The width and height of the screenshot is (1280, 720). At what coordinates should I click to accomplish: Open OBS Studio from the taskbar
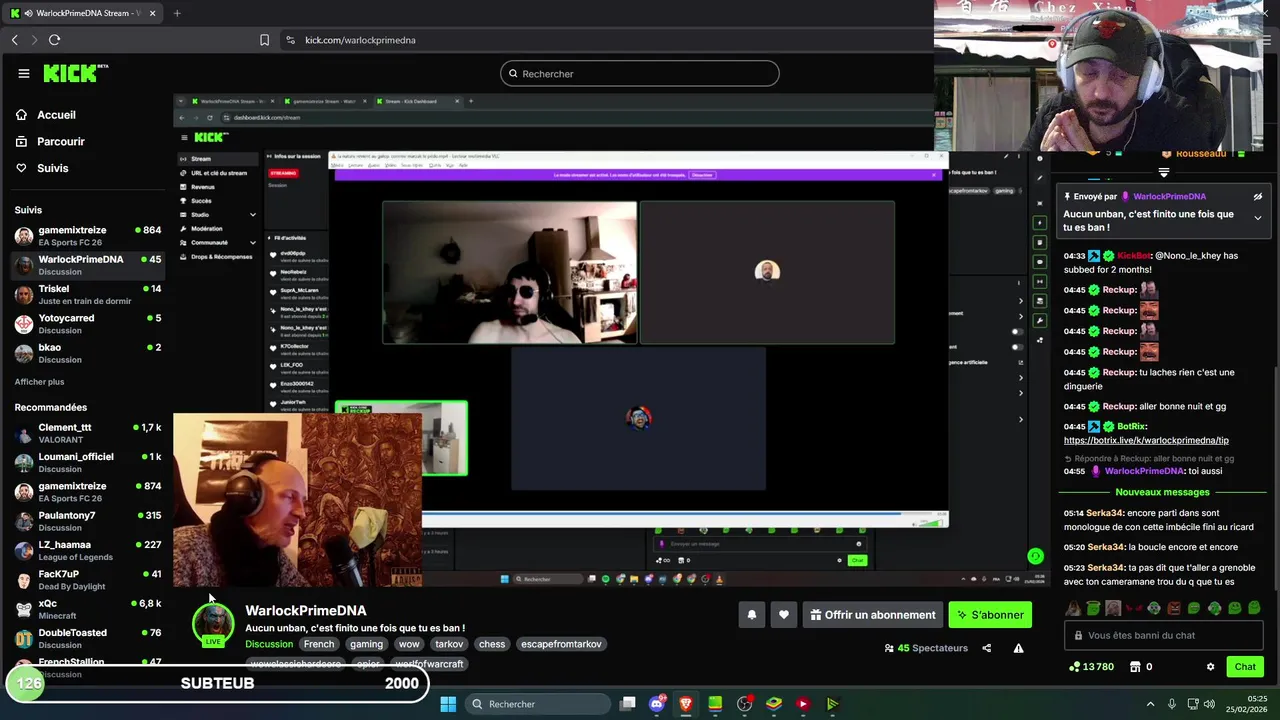pos(744,704)
